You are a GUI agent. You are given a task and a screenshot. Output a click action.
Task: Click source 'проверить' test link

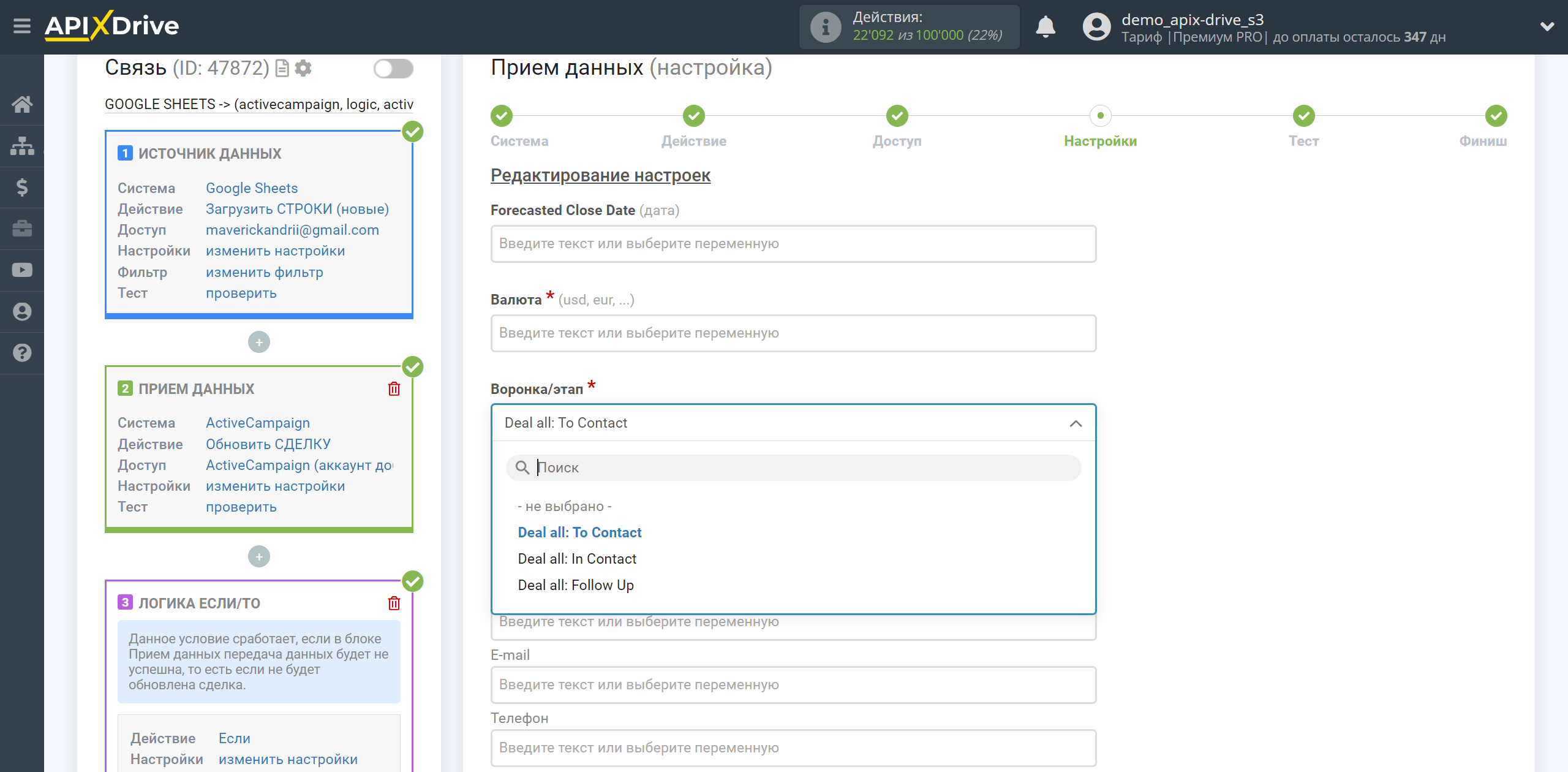[241, 293]
